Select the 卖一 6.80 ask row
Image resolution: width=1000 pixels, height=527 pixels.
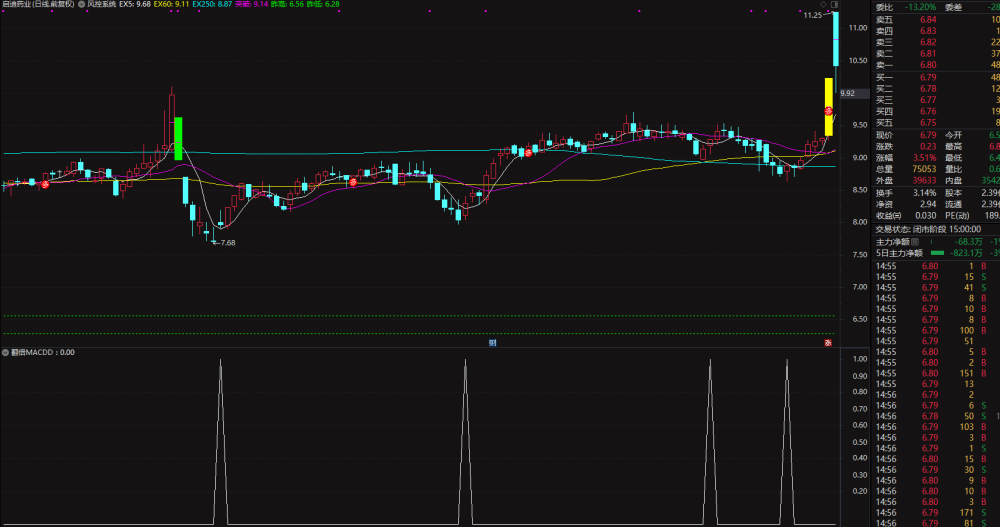pos(937,65)
